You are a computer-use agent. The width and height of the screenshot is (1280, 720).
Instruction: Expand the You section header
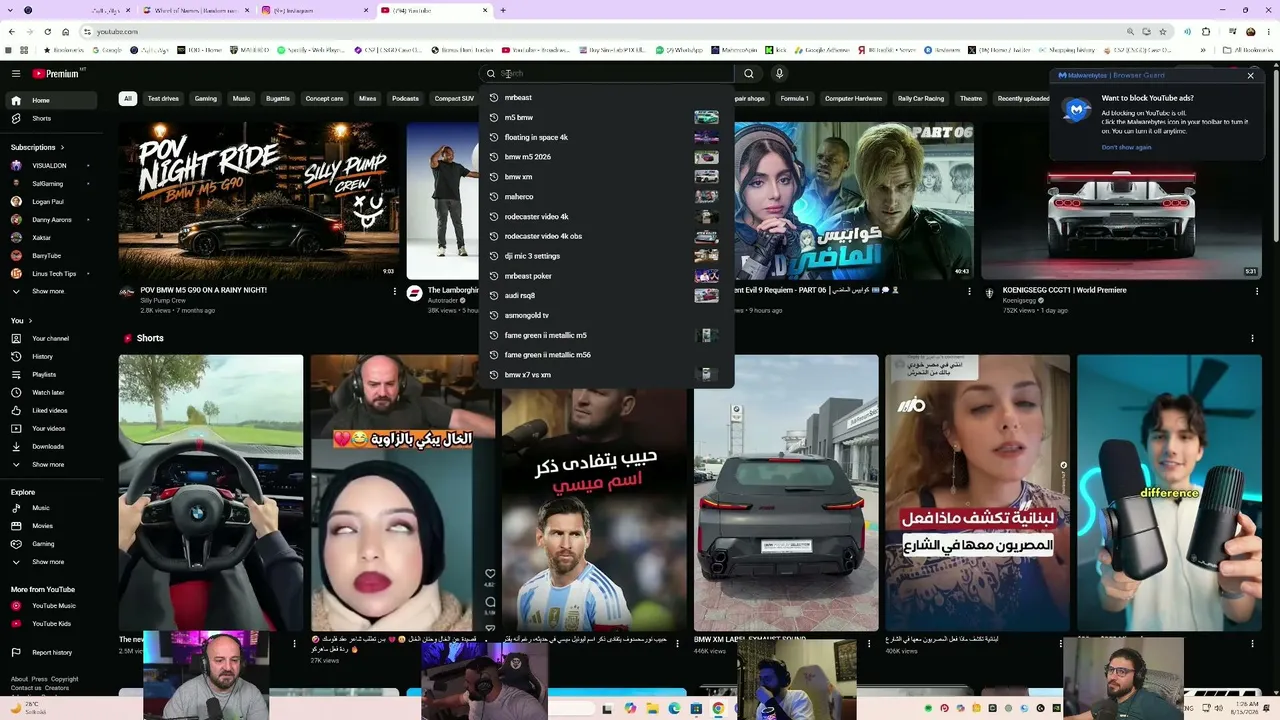tap(21, 320)
